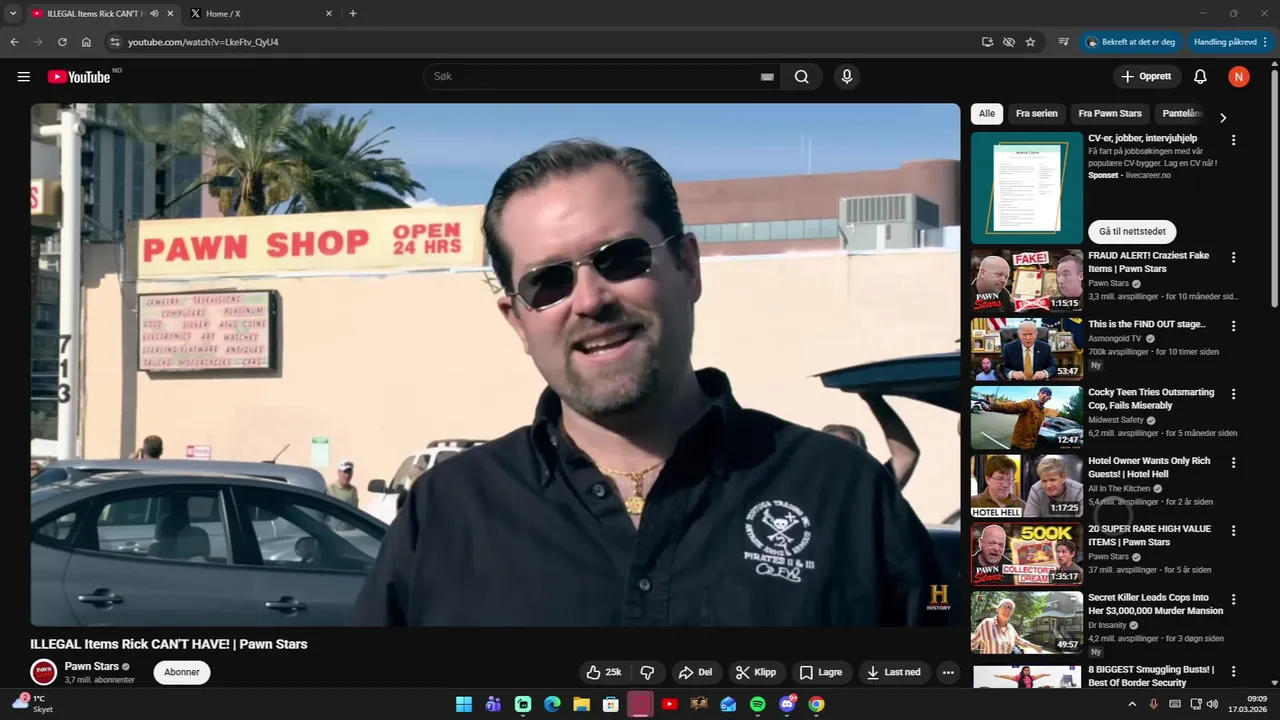
Task: Open Handling påkrevd Chrome menu
Action: coord(1230,42)
